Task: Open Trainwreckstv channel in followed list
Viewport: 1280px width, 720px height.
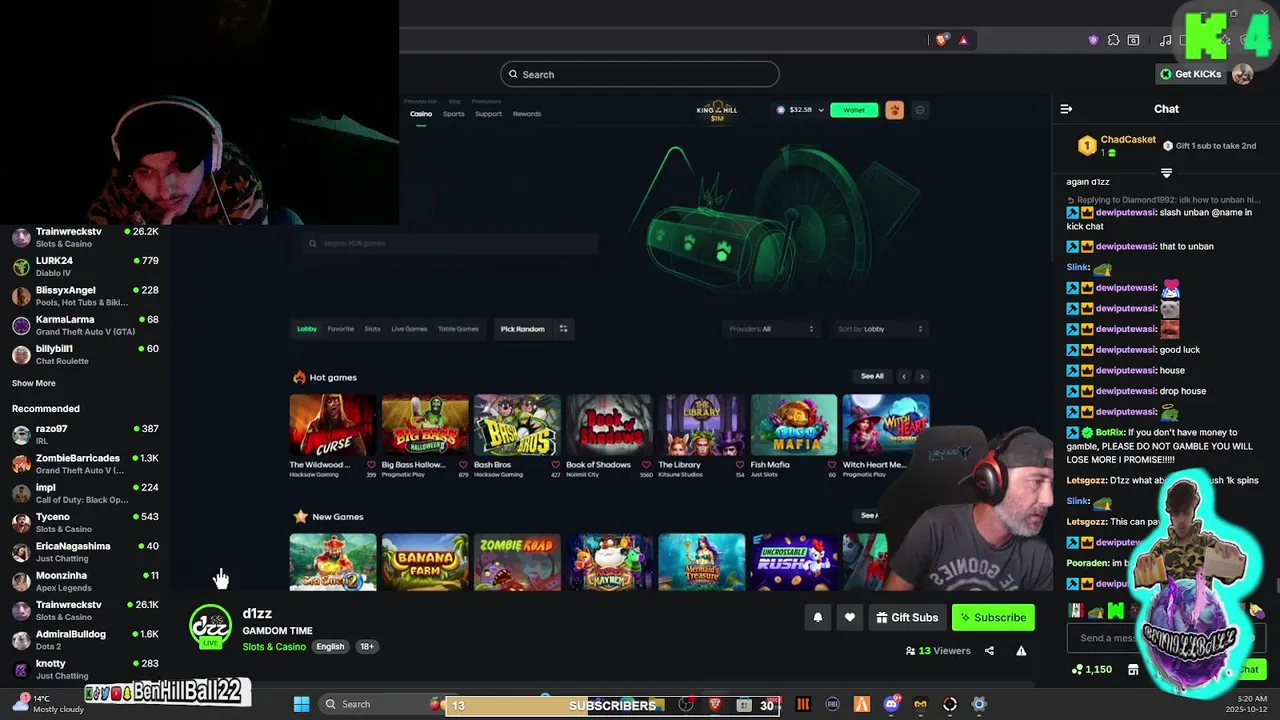Action: pos(85,237)
